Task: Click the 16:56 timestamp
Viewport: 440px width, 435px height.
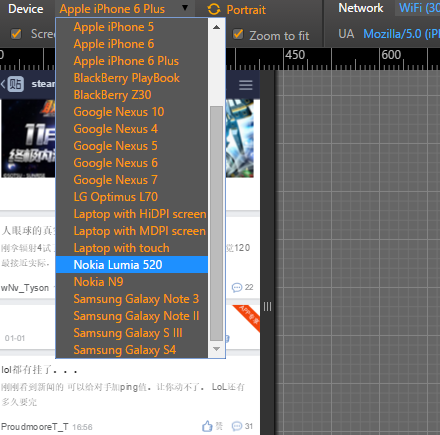Action: (x=82, y=427)
